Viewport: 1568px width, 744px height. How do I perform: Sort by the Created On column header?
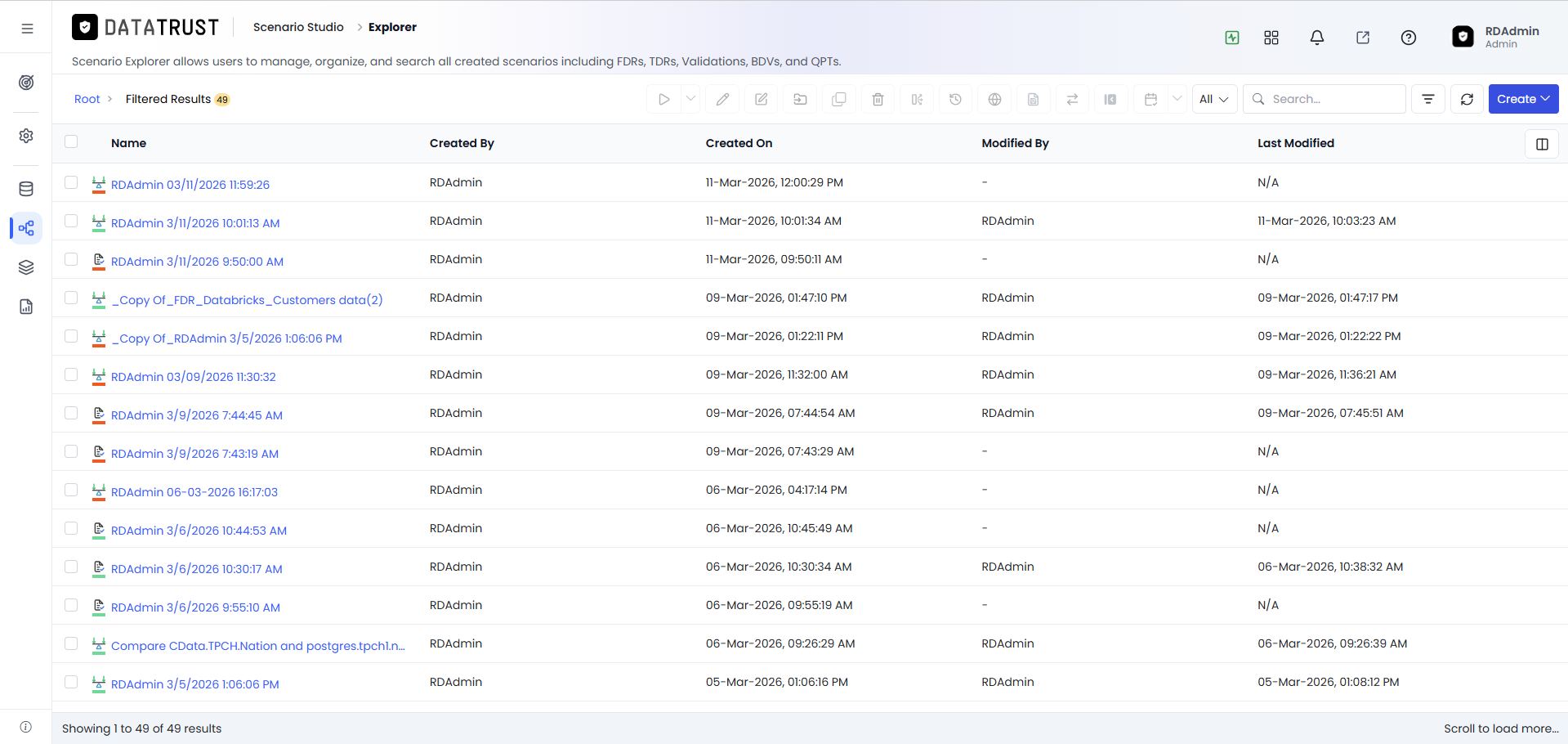tap(739, 143)
